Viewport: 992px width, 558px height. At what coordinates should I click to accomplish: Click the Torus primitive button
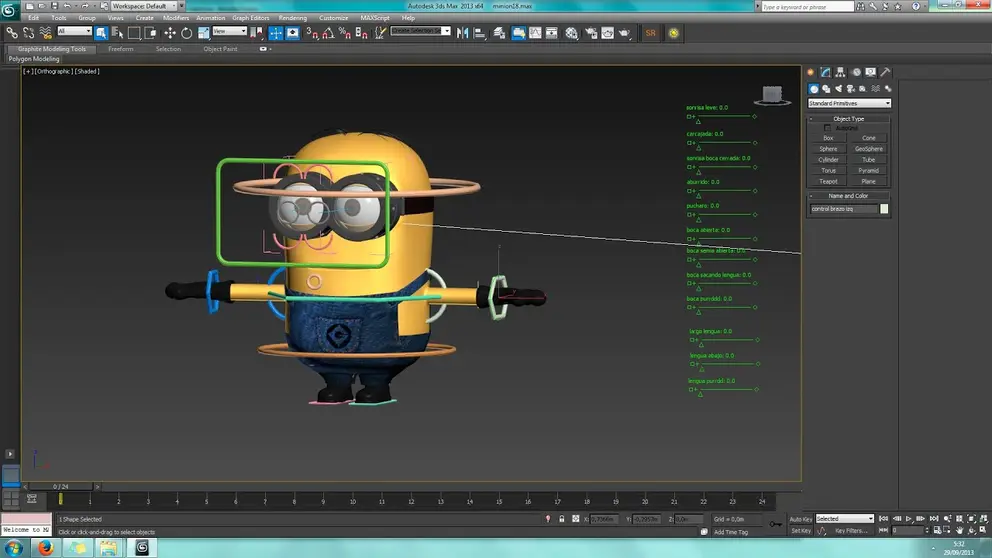click(828, 170)
